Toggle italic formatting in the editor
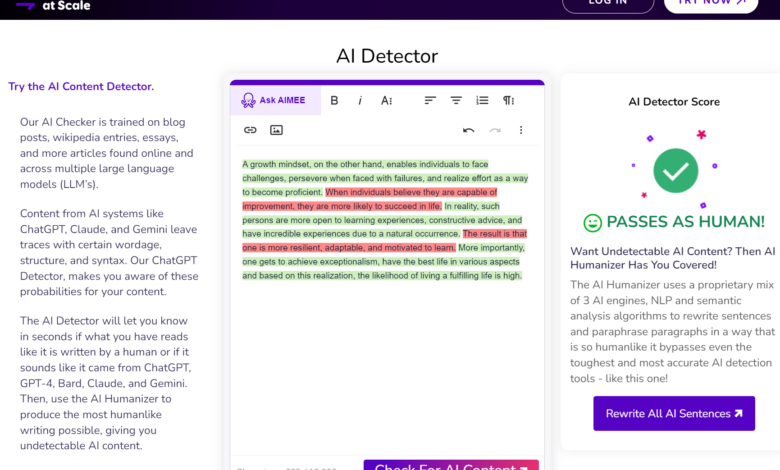 360,100
